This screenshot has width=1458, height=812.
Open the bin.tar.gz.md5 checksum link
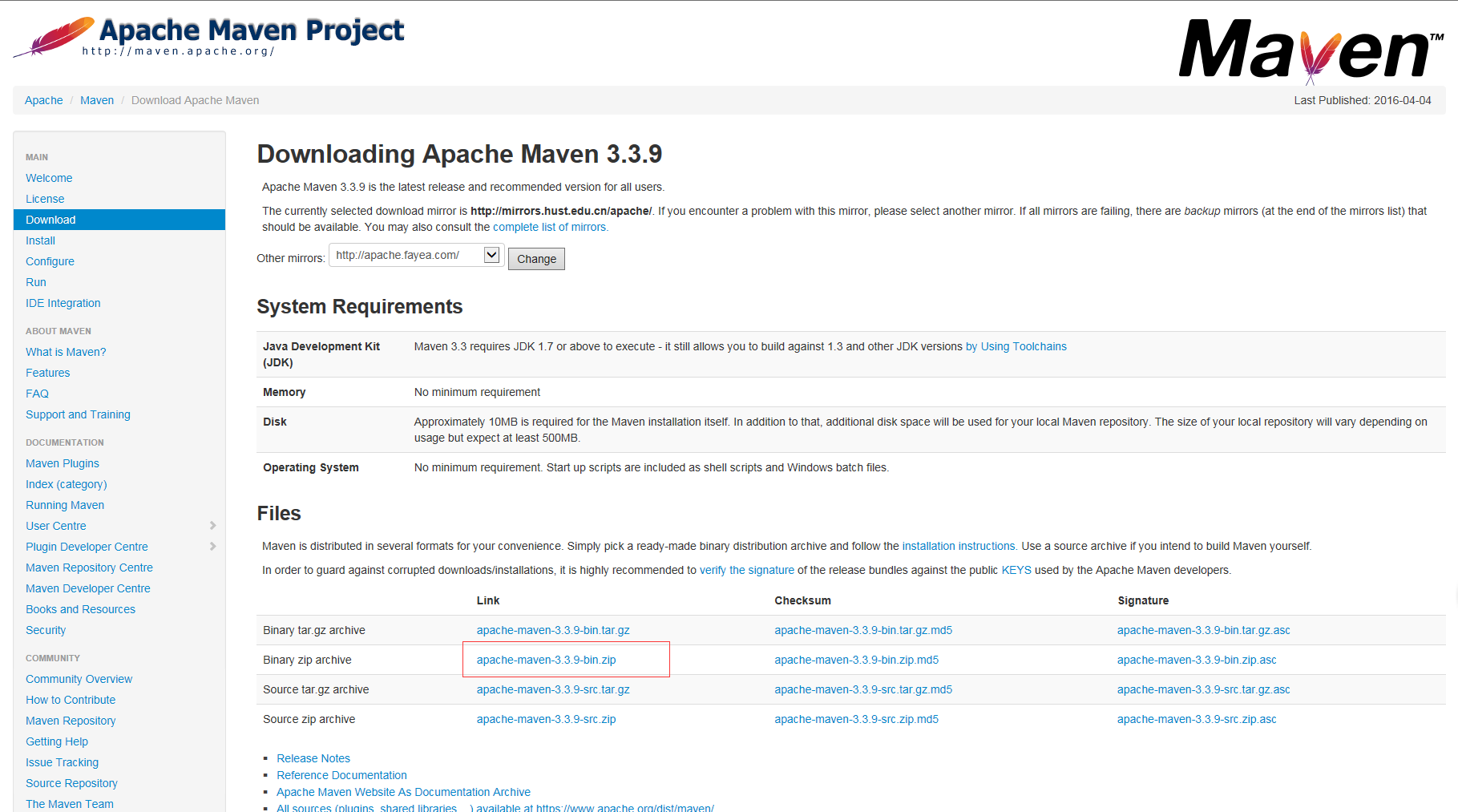pyautogui.click(x=863, y=630)
